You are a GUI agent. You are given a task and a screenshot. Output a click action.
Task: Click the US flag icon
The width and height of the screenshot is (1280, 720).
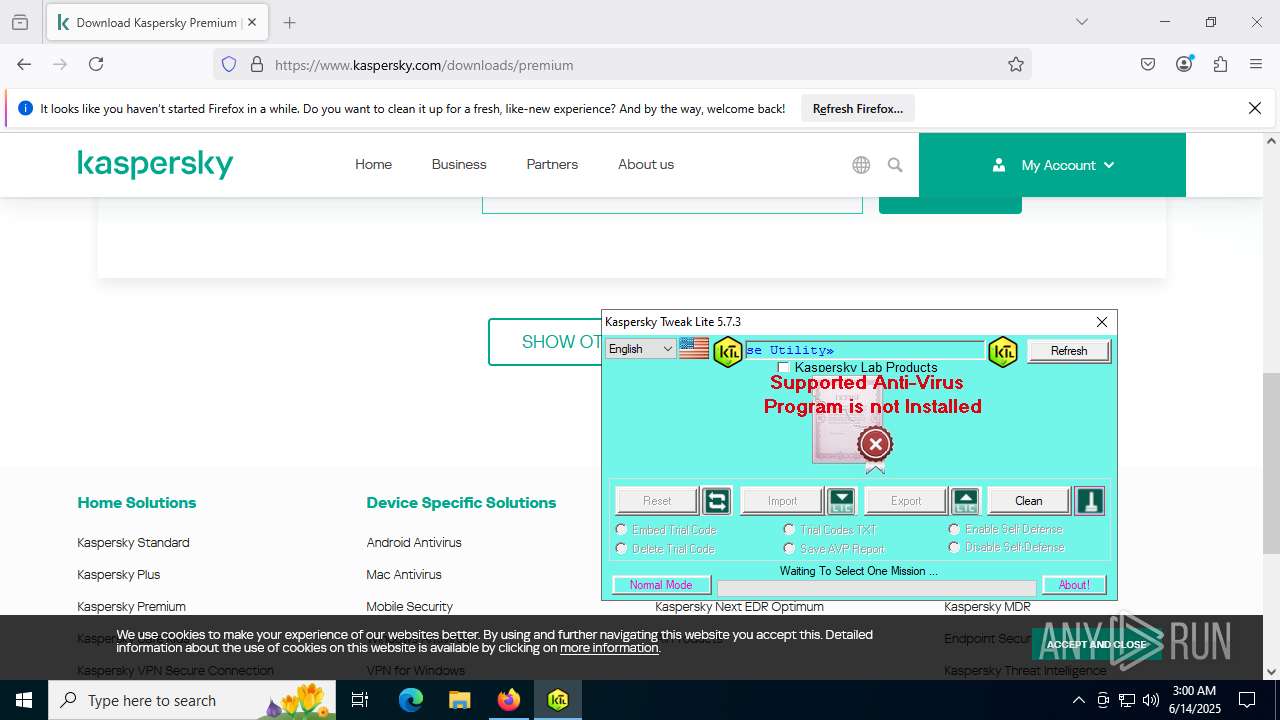(x=694, y=348)
